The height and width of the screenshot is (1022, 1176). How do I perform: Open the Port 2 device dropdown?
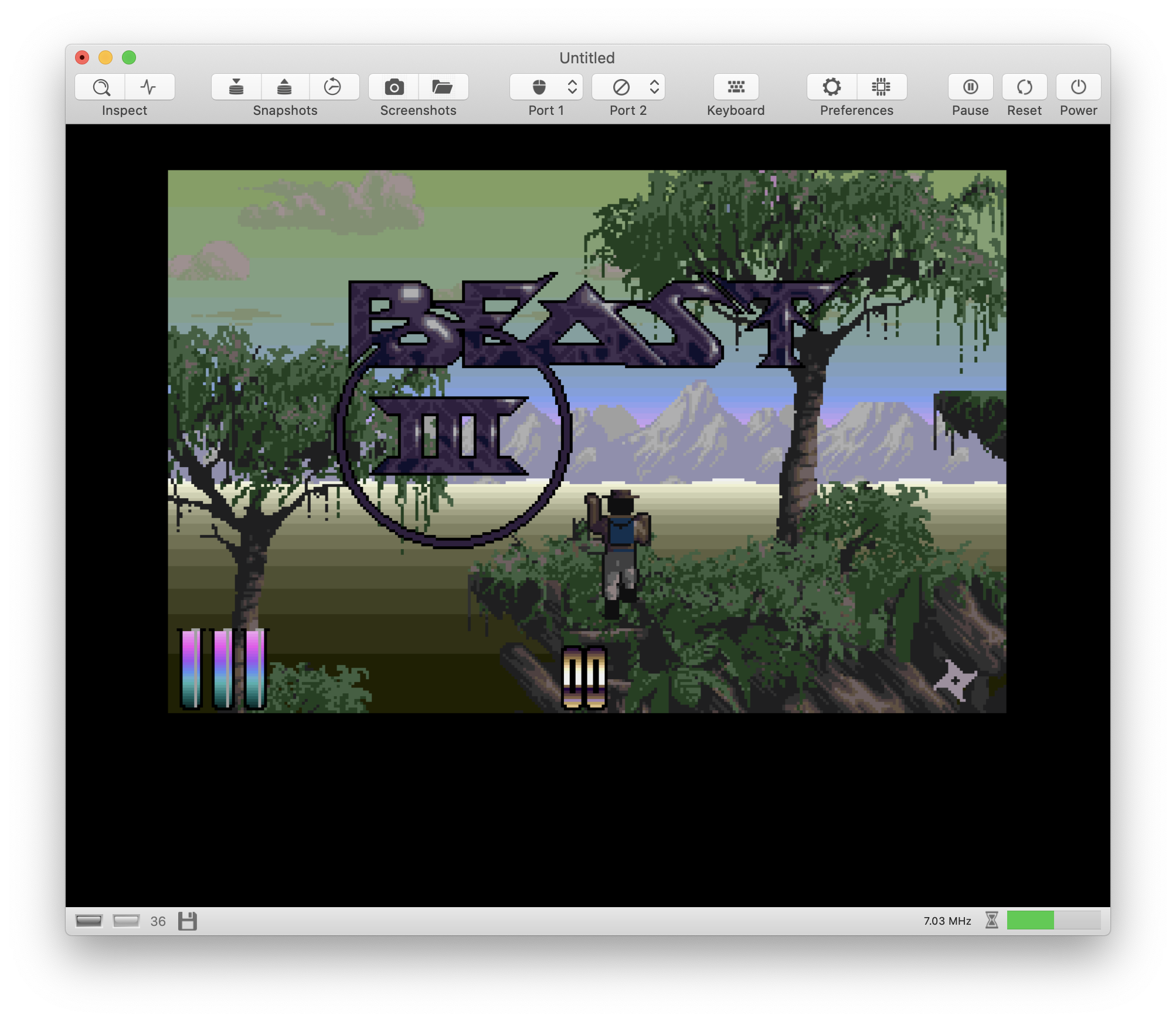[x=628, y=87]
